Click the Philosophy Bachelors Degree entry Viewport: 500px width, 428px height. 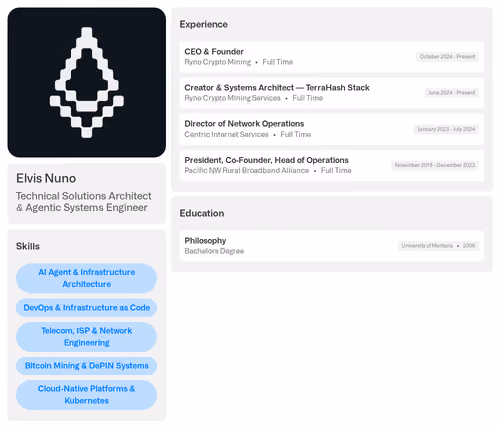332,246
